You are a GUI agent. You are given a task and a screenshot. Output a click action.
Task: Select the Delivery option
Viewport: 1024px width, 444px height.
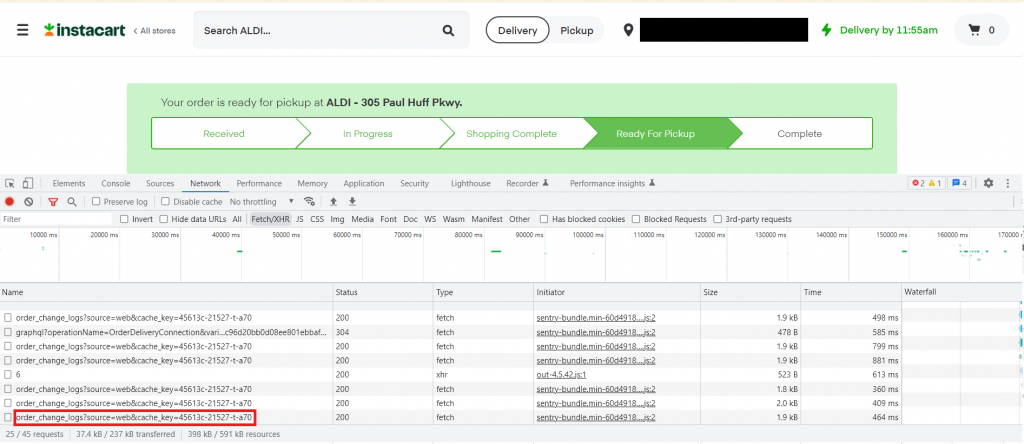point(518,30)
